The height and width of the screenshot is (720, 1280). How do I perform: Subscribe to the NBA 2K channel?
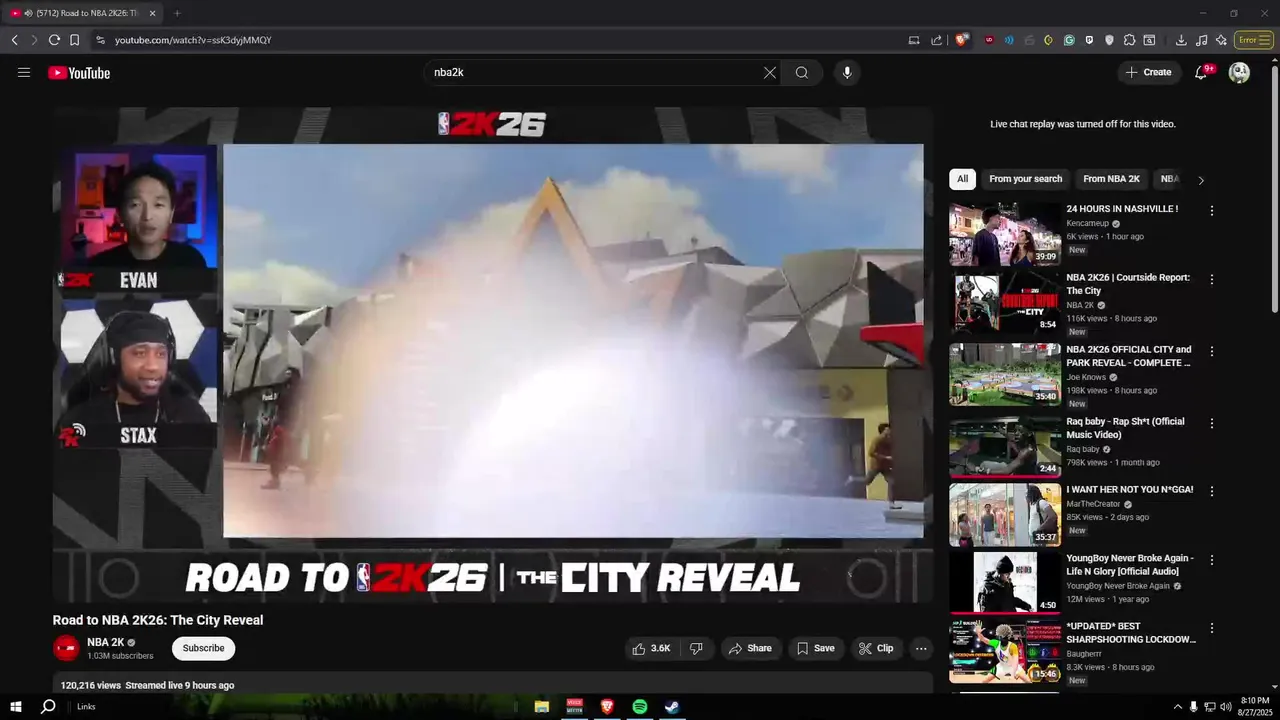[x=203, y=648]
